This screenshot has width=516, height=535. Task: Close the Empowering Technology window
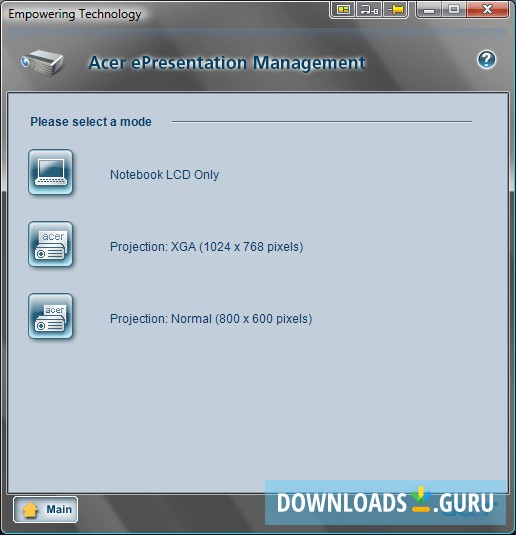487,9
